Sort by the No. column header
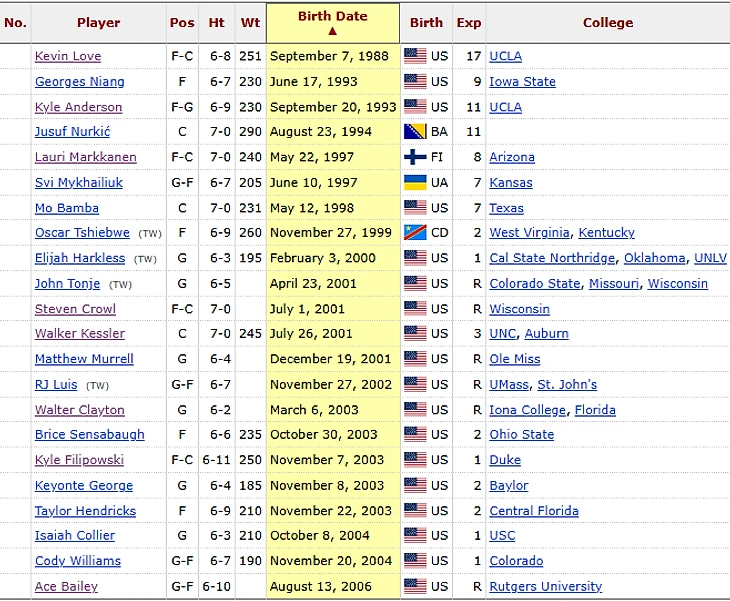This screenshot has width=730, height=601. [15, 23]
